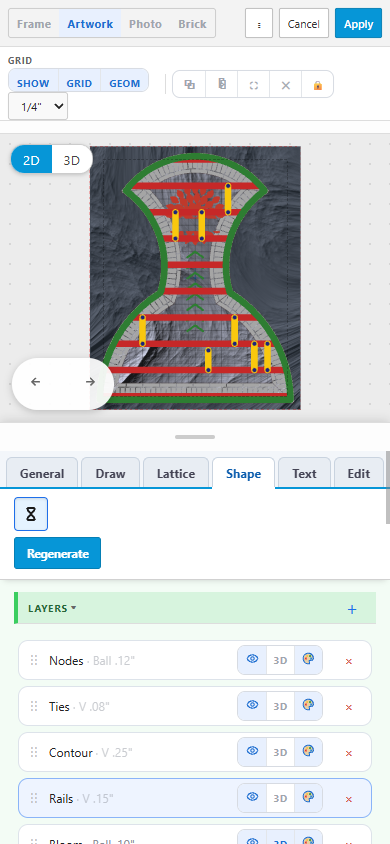Click the Apply button
Screen dimensions: 390x844
coord(358,24)
